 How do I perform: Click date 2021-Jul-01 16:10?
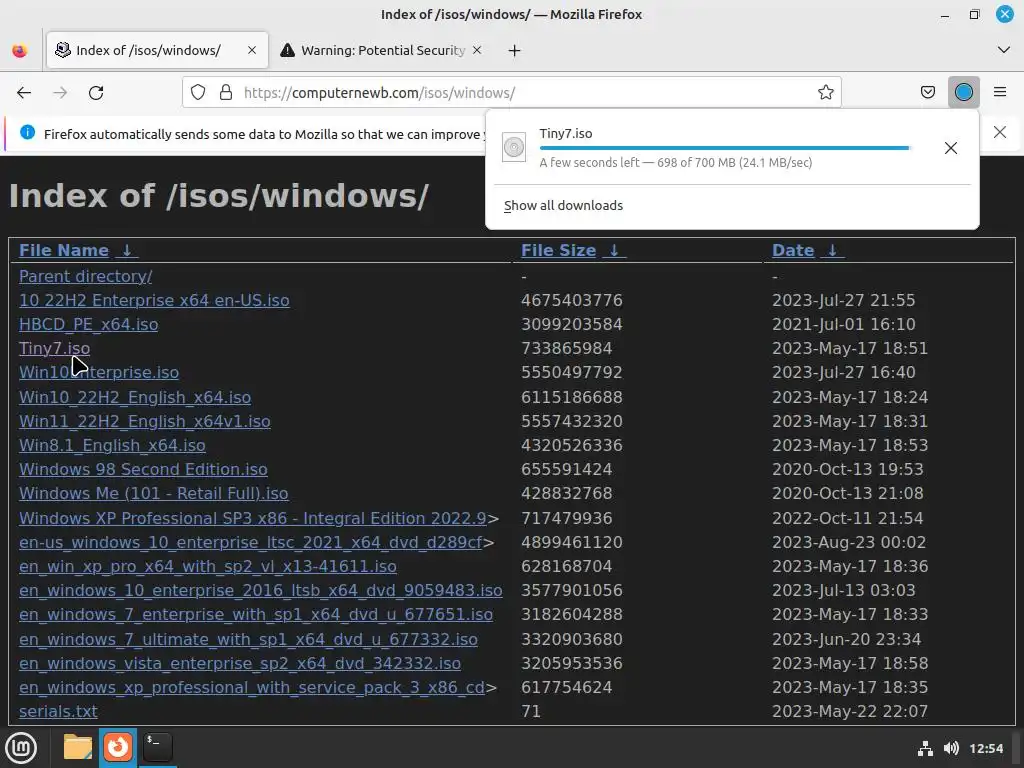[844, 325]
